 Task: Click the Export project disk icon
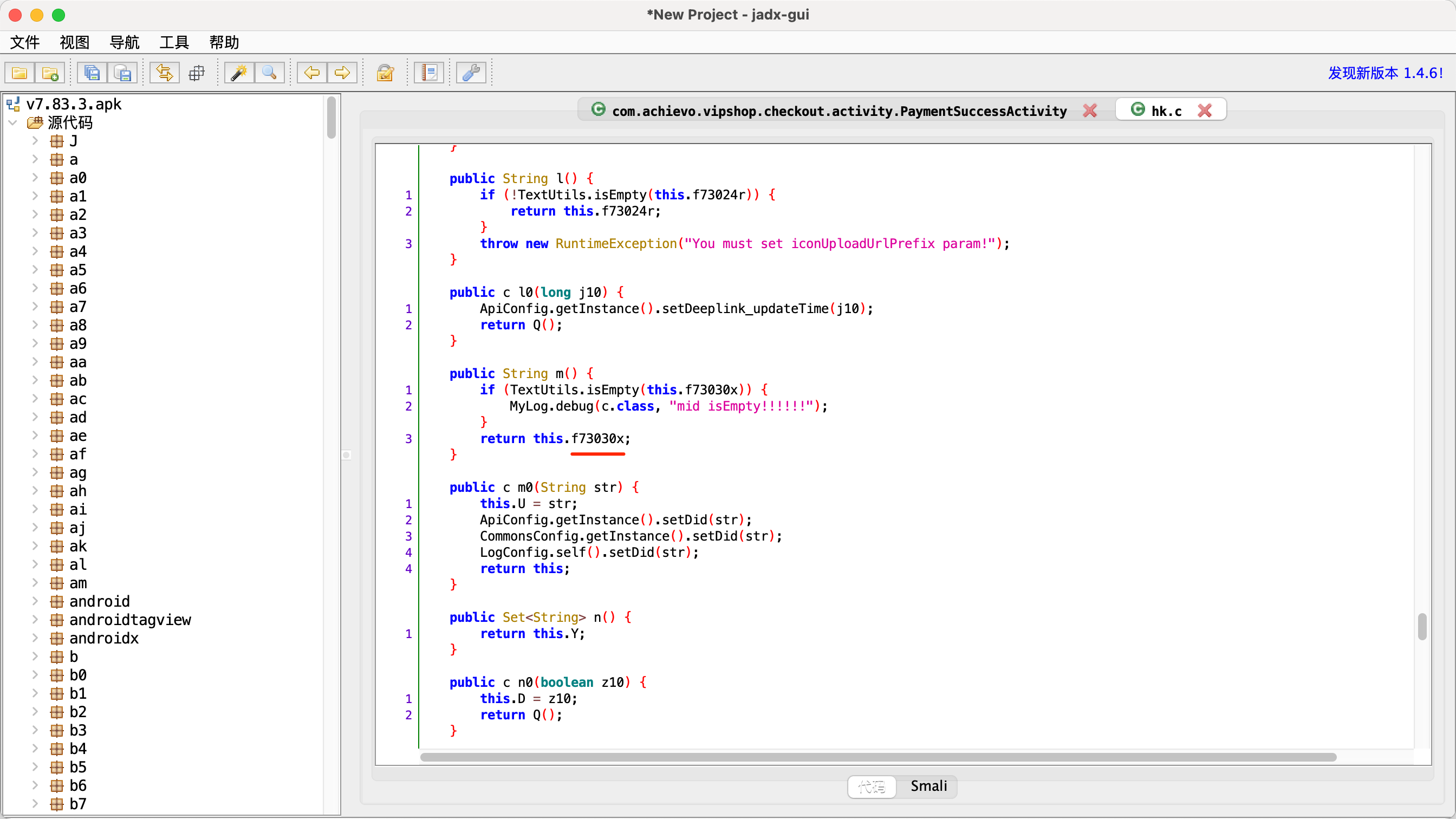click(x=122, y=73)
